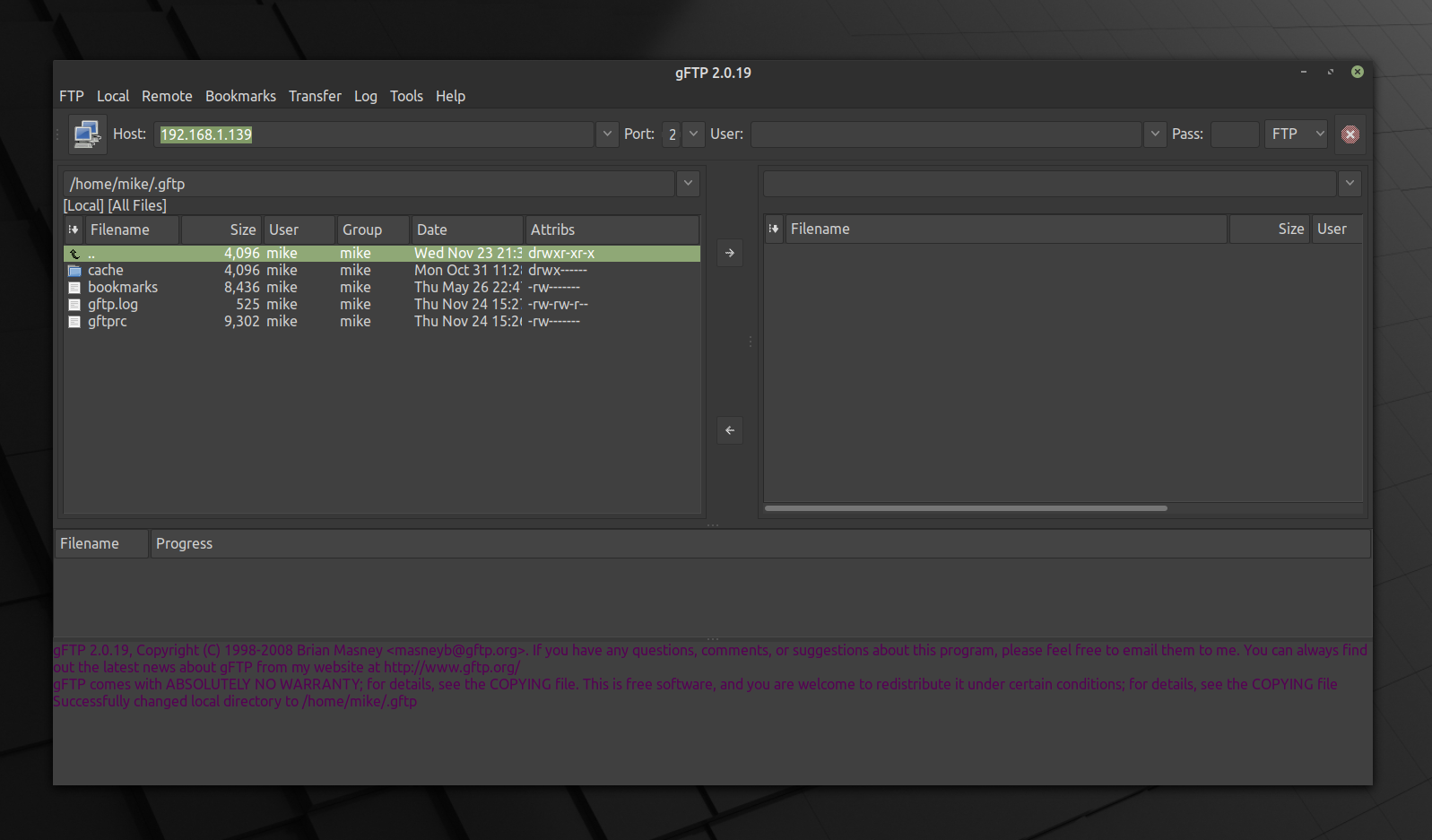This screenshot has width=1432, height=840.
Task: Sort local files by User column
Action: click(299, 229)
